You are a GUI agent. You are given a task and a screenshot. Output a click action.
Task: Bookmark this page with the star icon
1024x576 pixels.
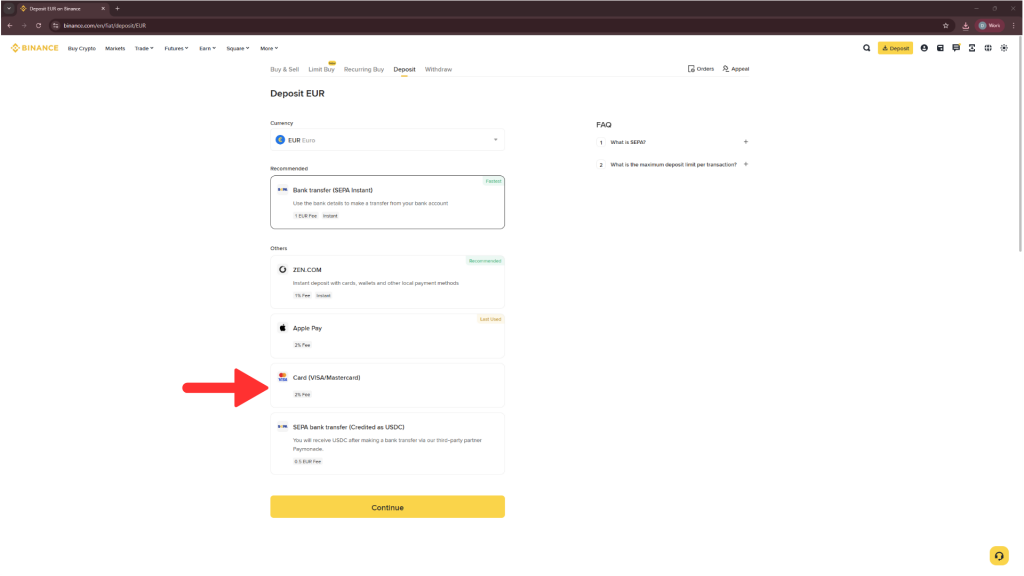(x=946, y=25)
